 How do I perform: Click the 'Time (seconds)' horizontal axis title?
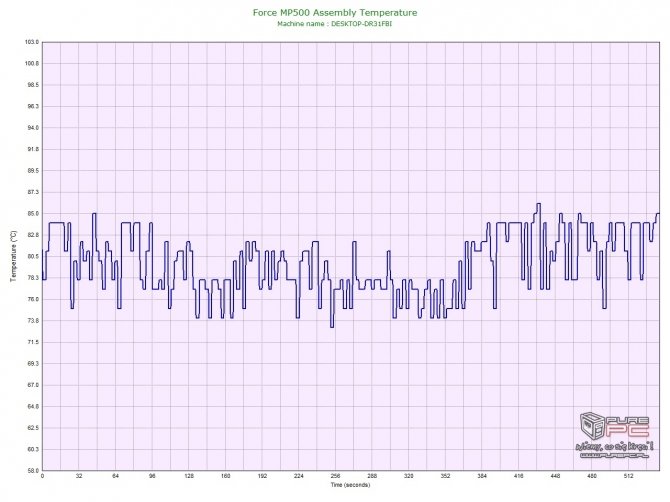[350, 484]
